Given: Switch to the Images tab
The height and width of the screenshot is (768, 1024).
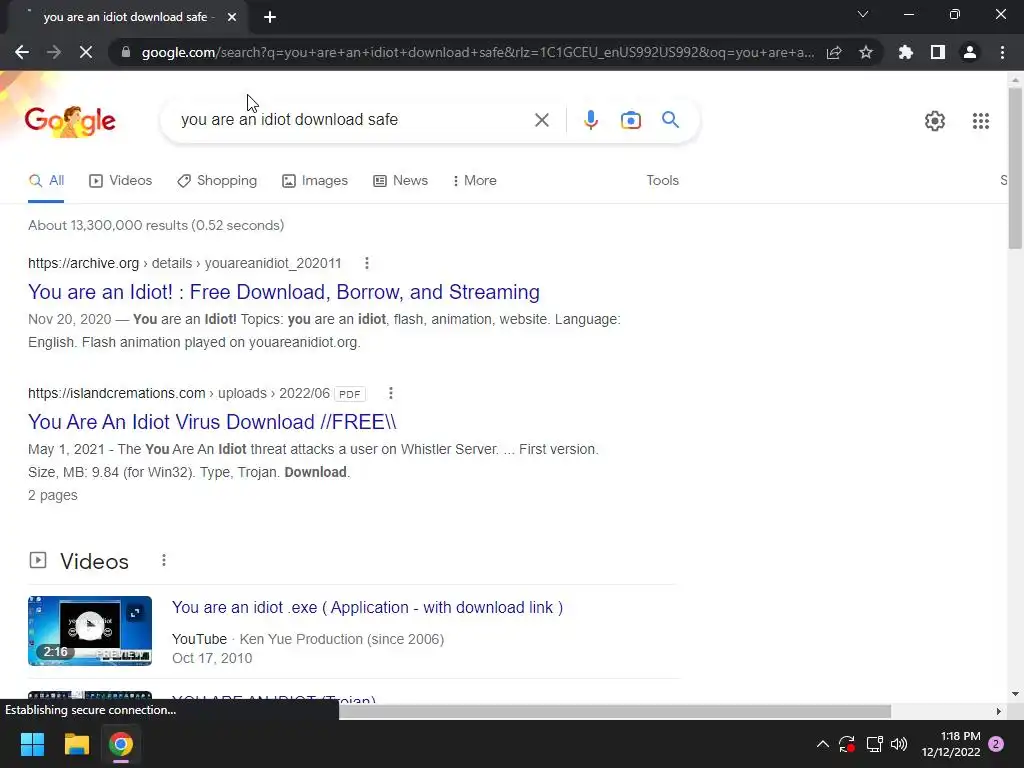Looking at the screenshot, I should click(315, 181).
